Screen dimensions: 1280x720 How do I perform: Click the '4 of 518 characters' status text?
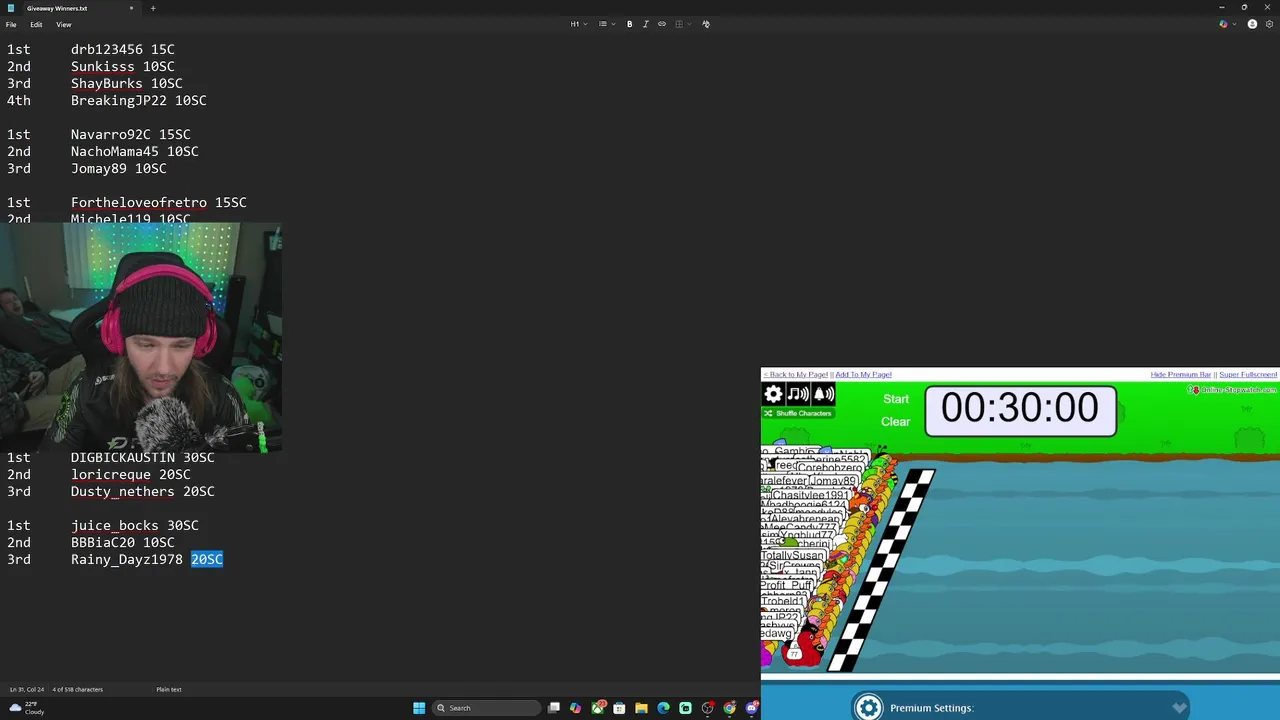pos(78,689)
